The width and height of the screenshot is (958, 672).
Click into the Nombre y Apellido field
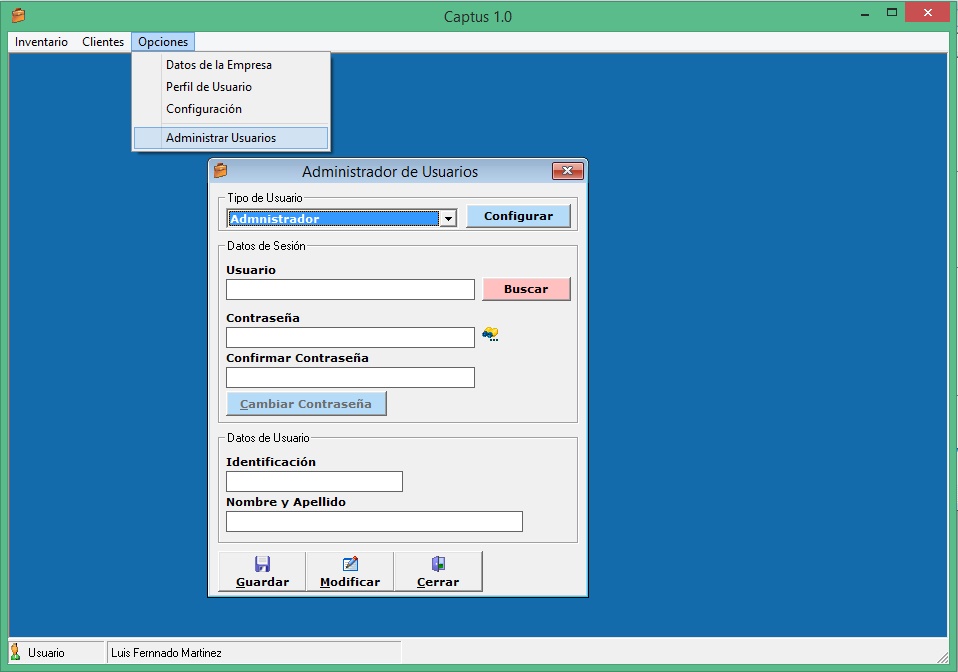coord(374,521)
